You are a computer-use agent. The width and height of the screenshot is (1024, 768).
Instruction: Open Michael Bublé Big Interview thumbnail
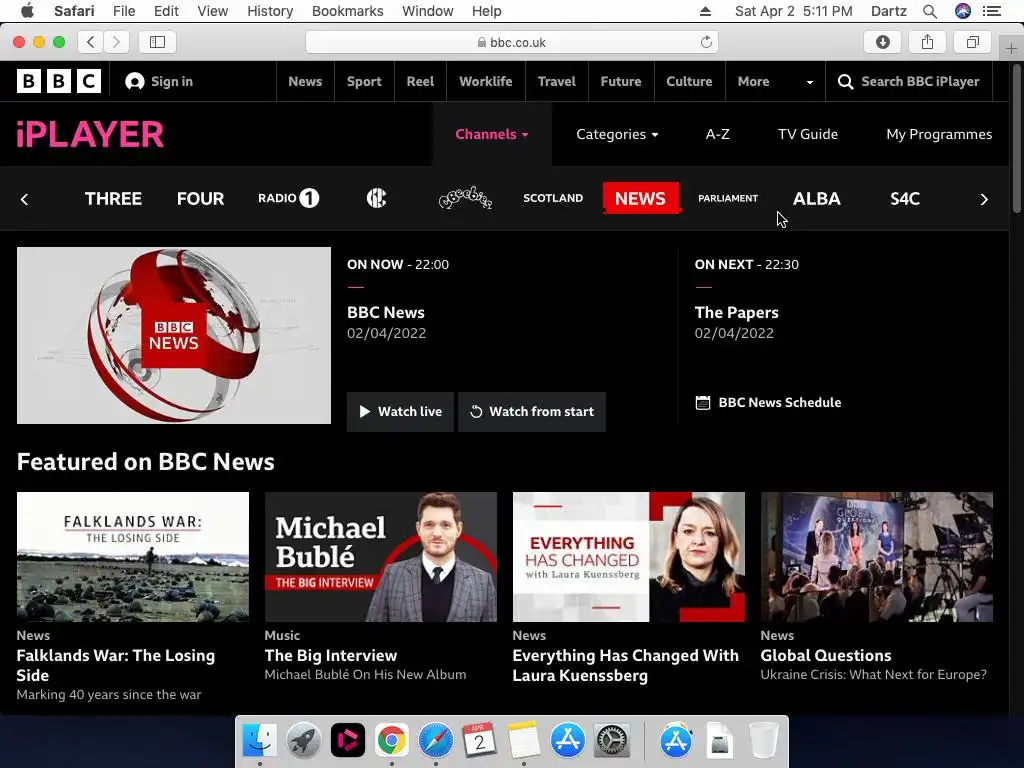point(381,556)
